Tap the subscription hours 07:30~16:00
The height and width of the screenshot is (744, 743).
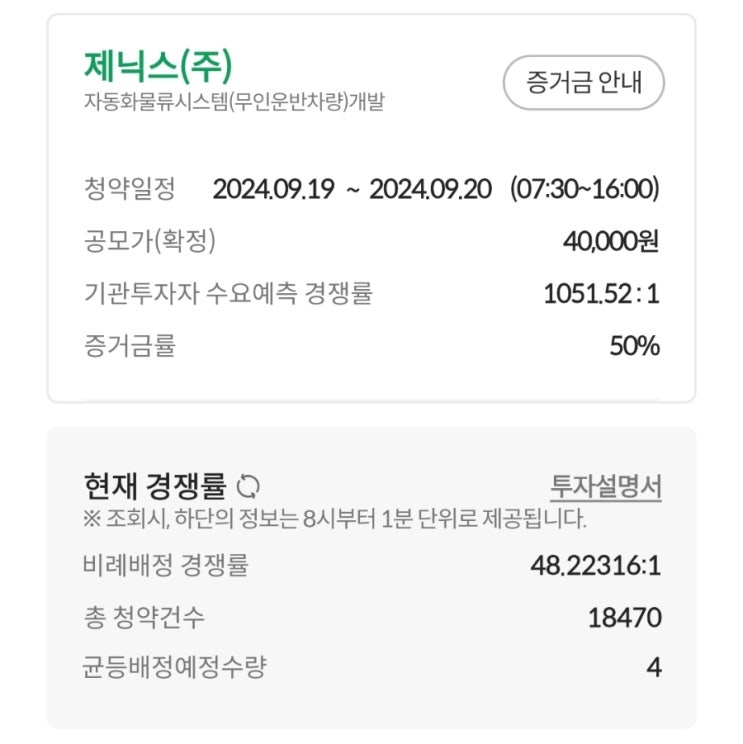tap(584, 188)
